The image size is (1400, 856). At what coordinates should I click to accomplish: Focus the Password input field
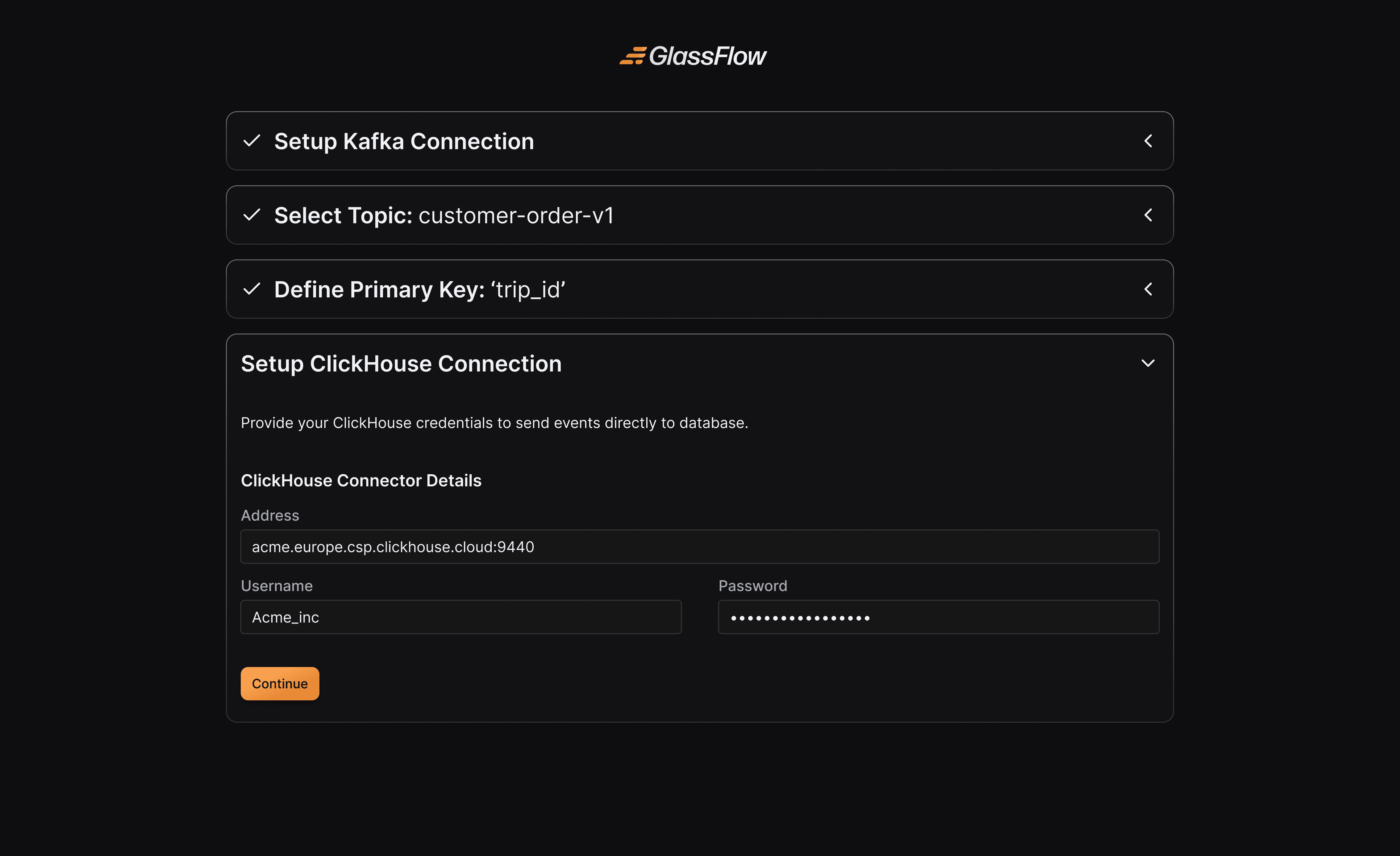(939, 617)
